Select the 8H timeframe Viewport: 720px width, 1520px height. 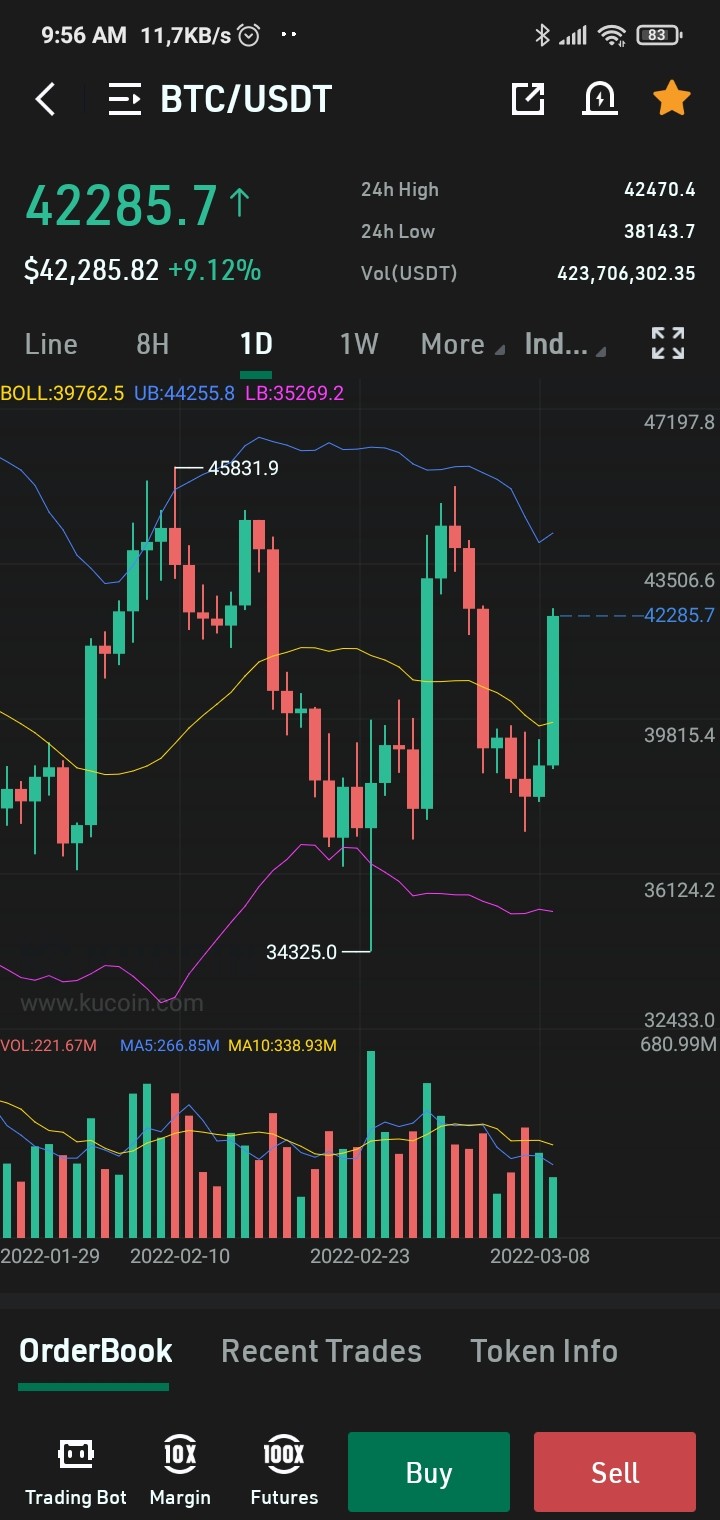click(153, 344)
